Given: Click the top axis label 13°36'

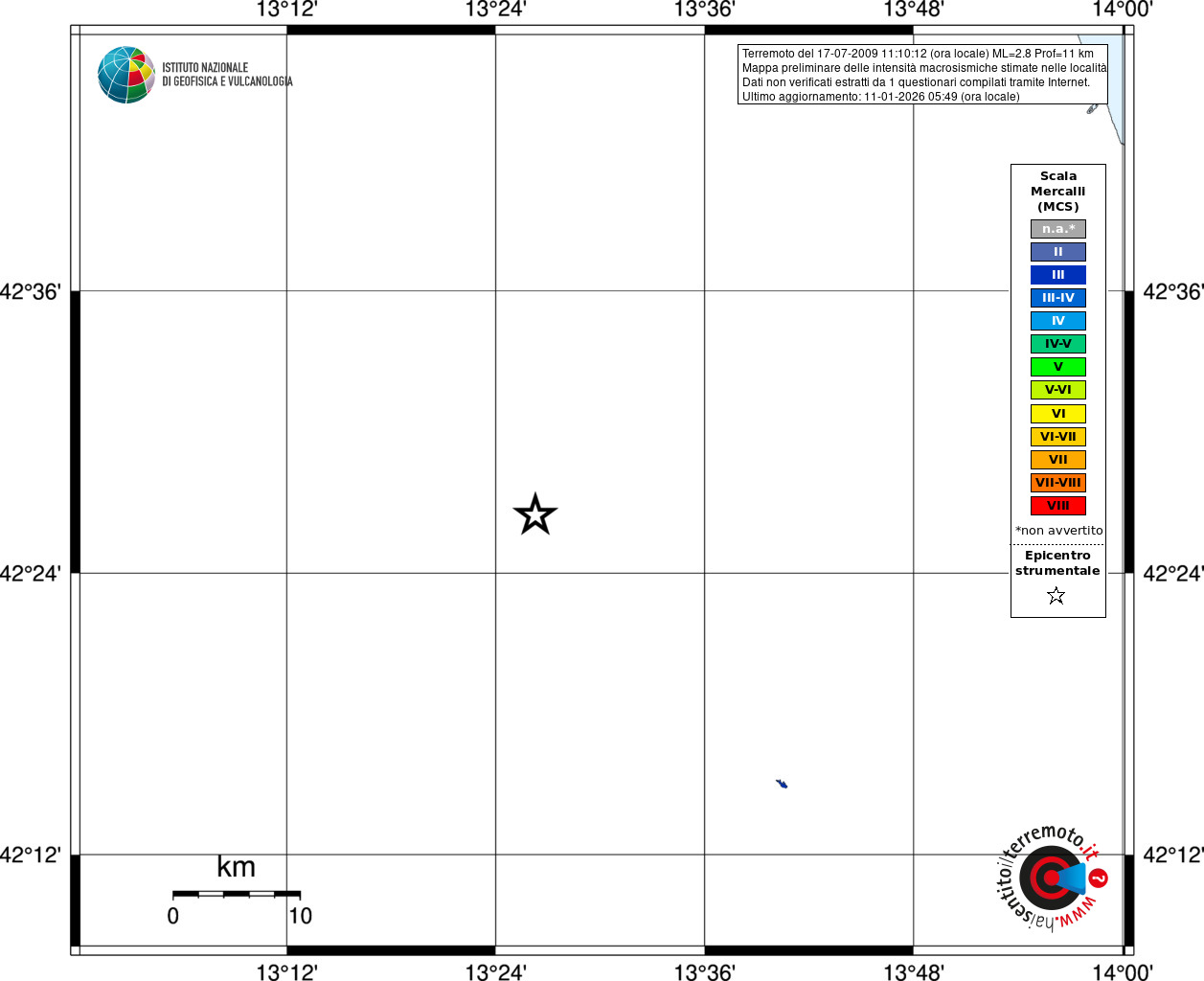Looking at the screenshot, I should 704,10.
